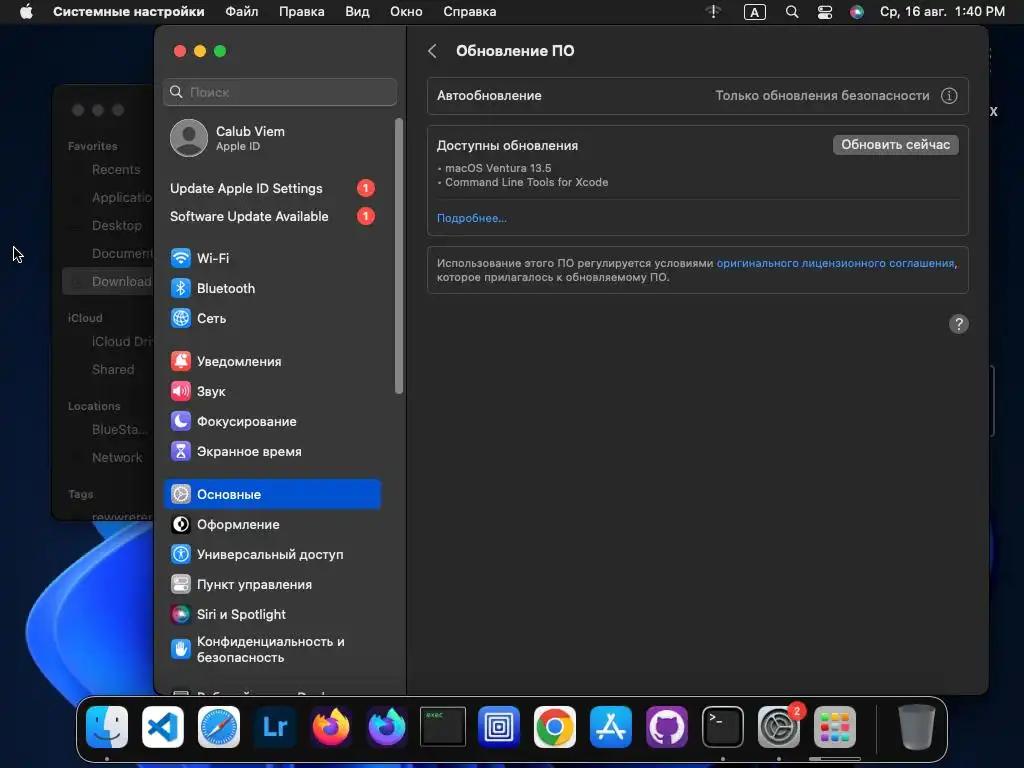
Task: Open Terminal from the Dock
Action: (x=722, y=727)
